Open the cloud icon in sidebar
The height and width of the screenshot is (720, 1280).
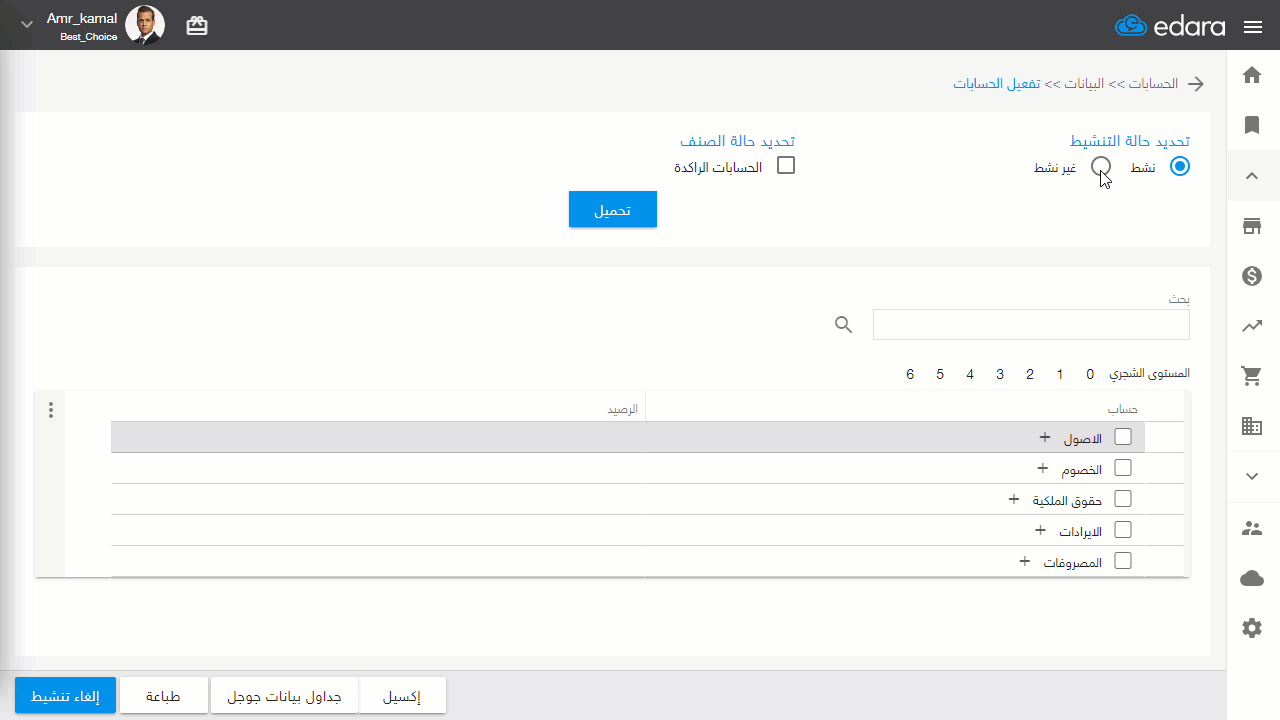1251,578
